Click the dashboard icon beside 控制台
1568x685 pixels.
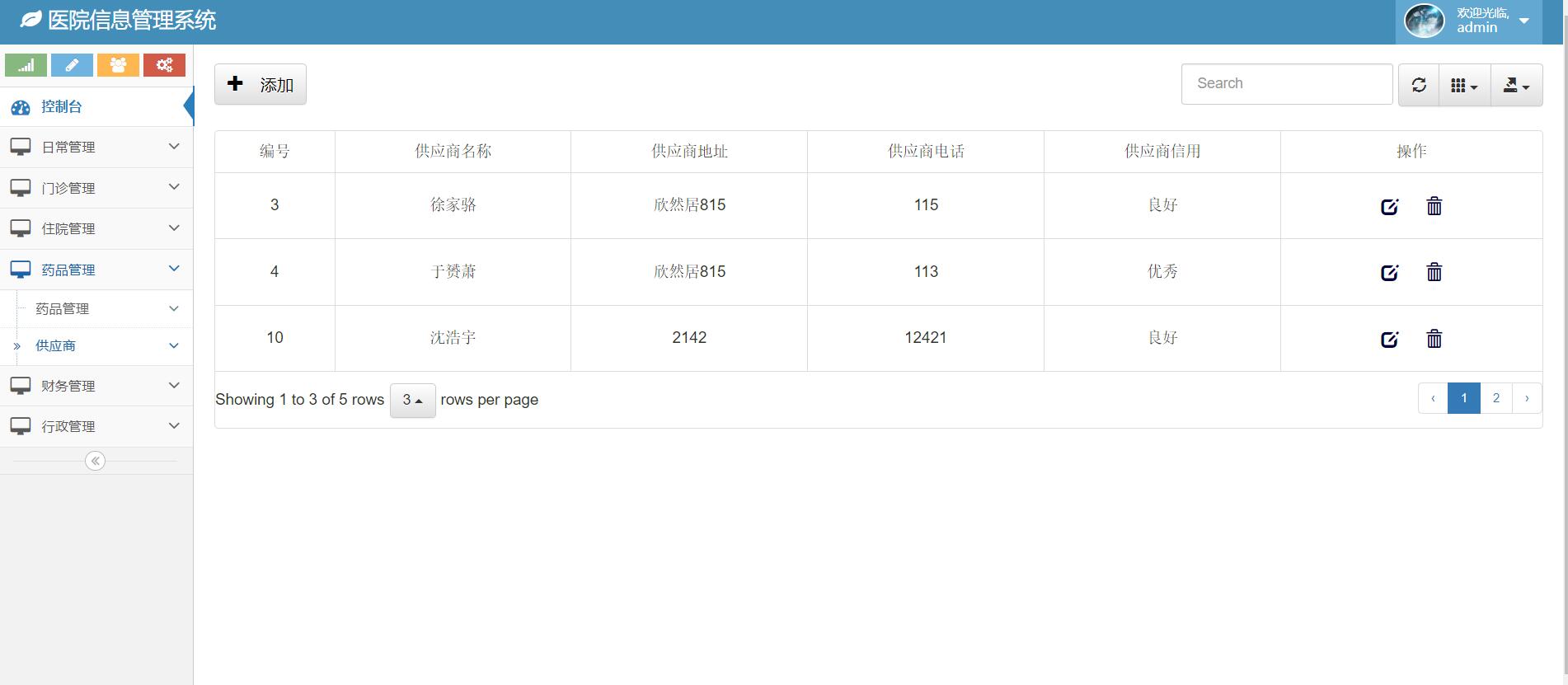coord(21,107)
